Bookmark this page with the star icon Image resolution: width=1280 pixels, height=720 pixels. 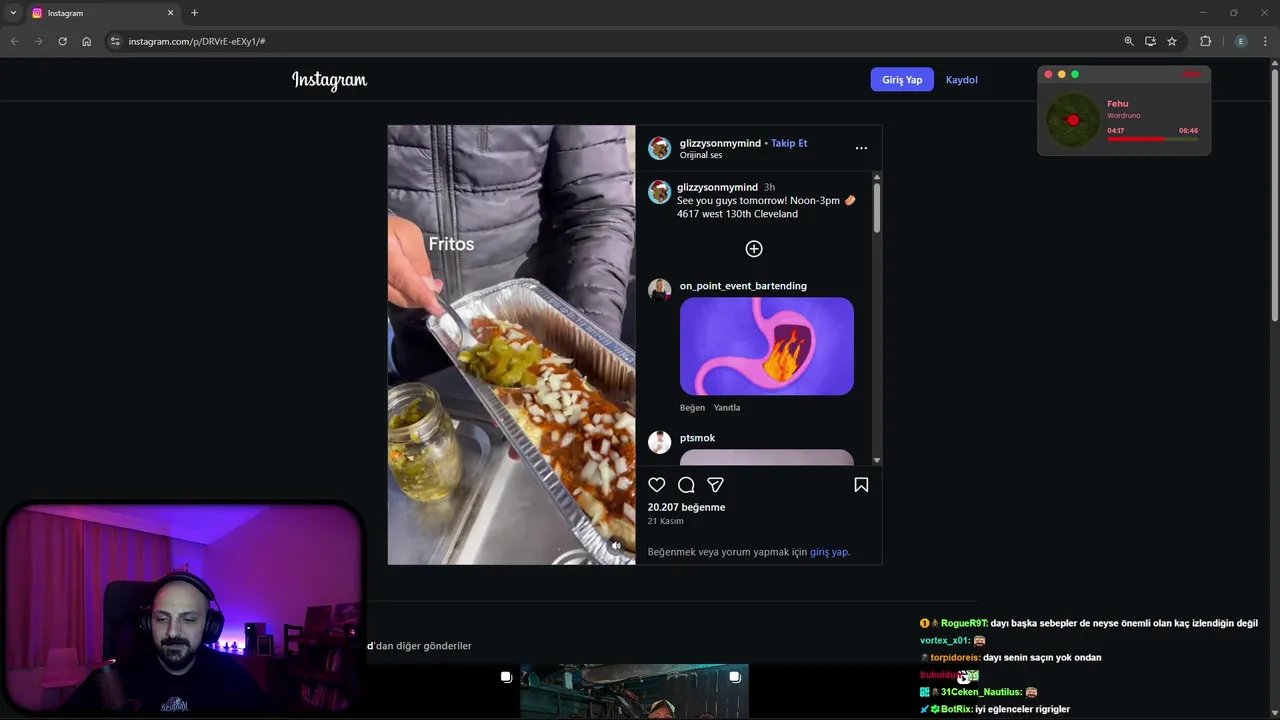coord(1172,41)
